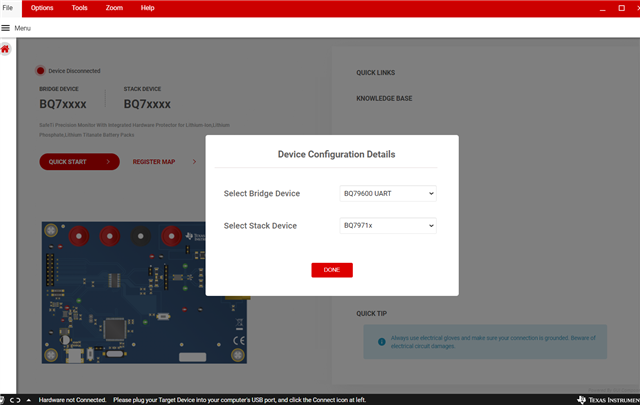The width and height of the screenshot is (640, 405).
Task: Click the bridge device BQ7xxxx text
Action: coord(63,104)
